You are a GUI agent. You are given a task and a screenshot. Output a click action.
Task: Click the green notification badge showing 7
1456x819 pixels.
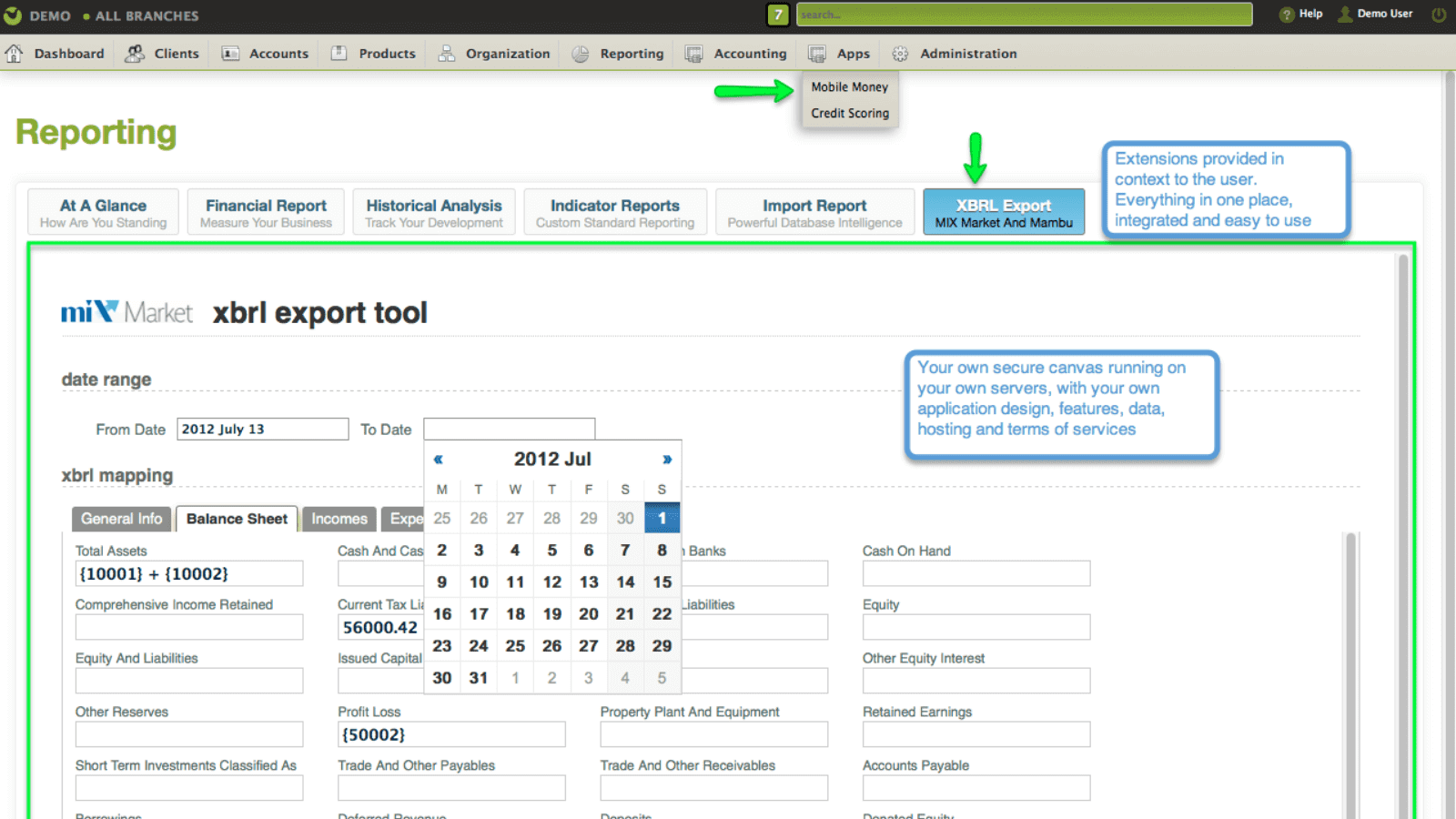tap(778, 15)
